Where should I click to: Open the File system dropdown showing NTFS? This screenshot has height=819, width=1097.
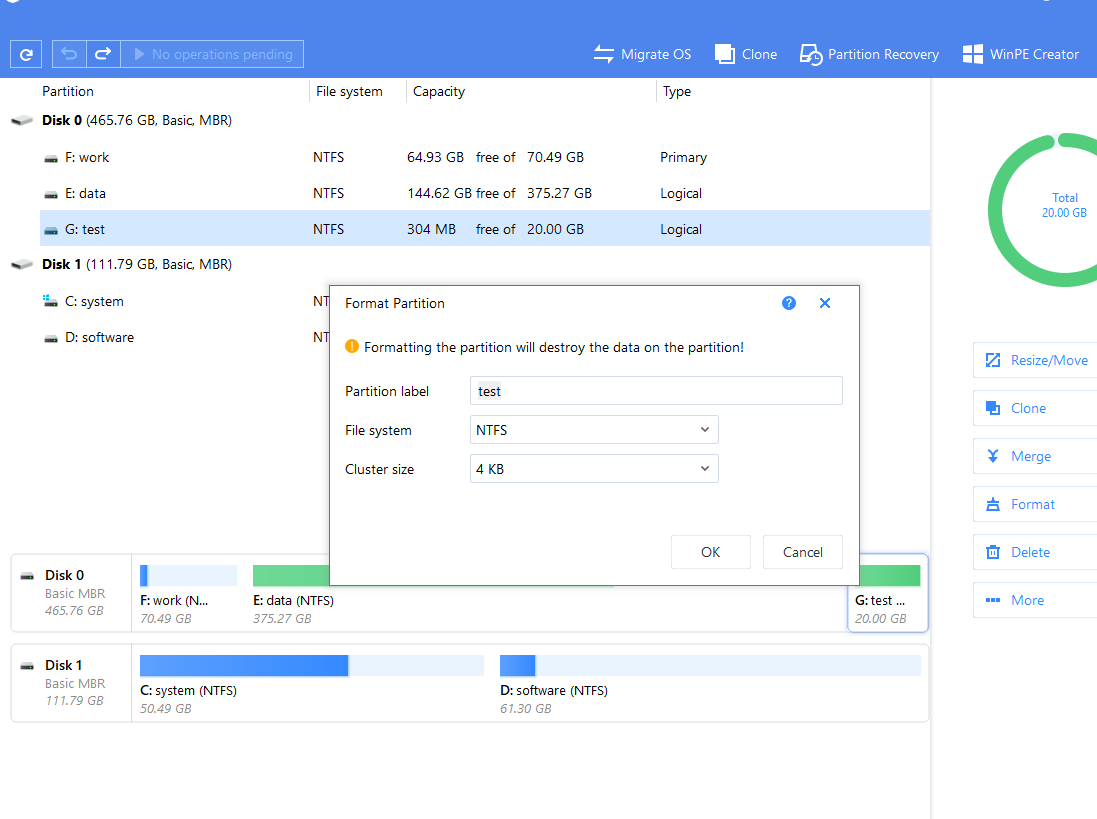click(594, 430)
